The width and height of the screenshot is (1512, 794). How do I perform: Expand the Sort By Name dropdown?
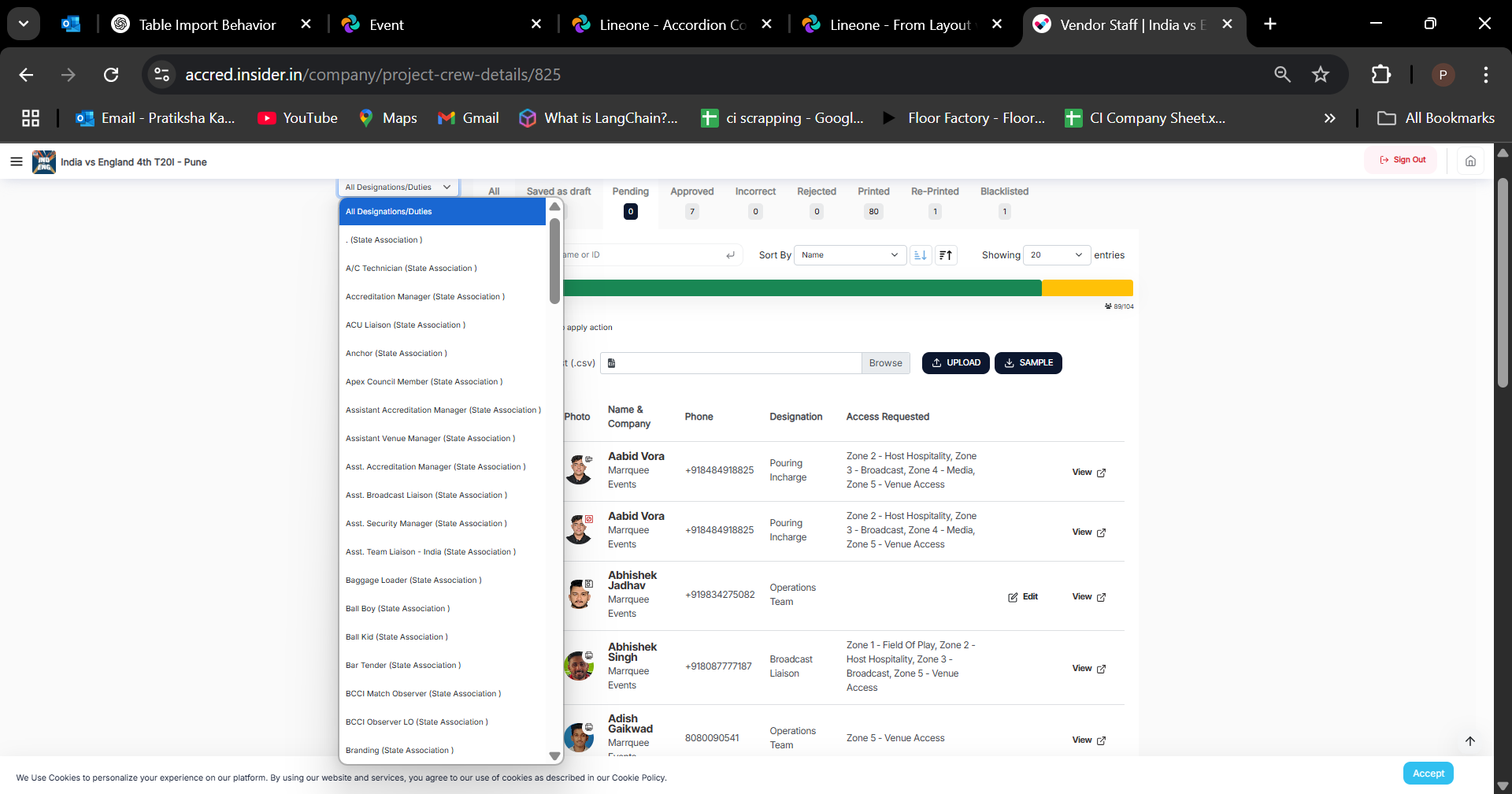(850, 255)
